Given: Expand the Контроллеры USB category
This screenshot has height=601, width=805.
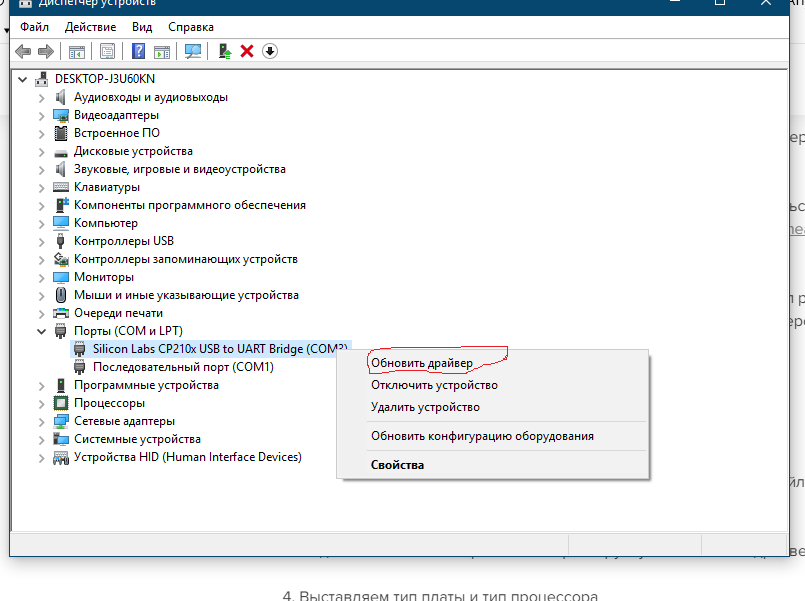Looking at the screenshot, I should 42,241.
